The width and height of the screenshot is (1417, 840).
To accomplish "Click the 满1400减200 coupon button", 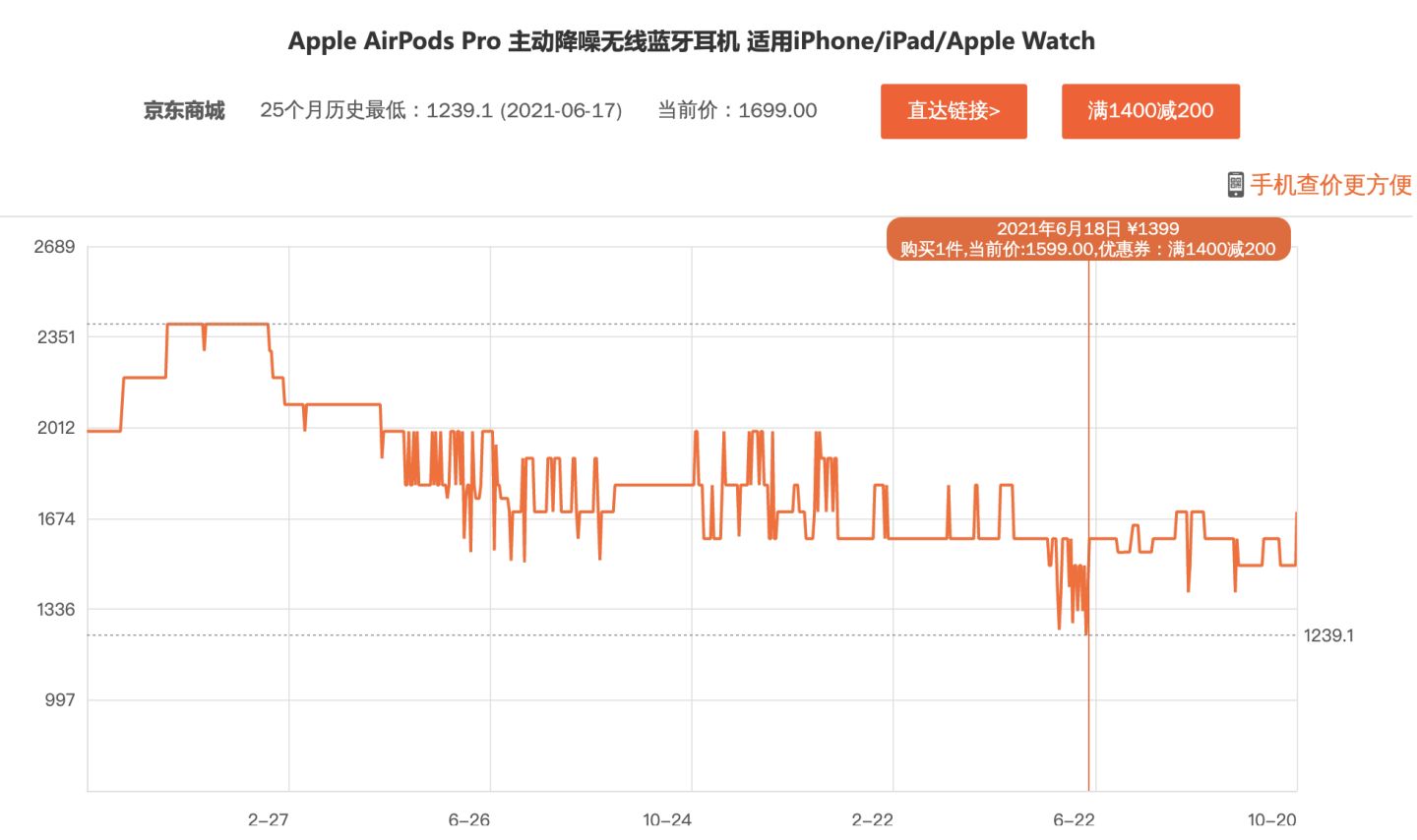I will [1149, 111].
